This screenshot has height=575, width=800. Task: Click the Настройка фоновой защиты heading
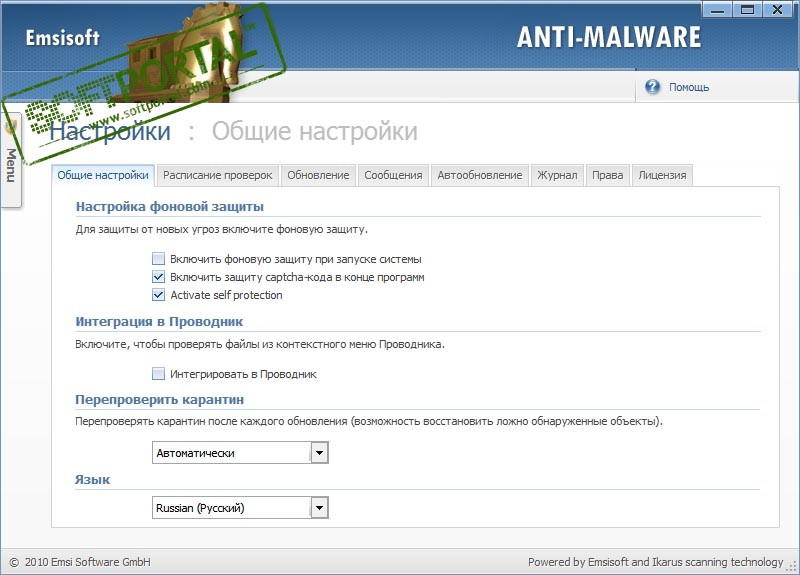[170, 207]
